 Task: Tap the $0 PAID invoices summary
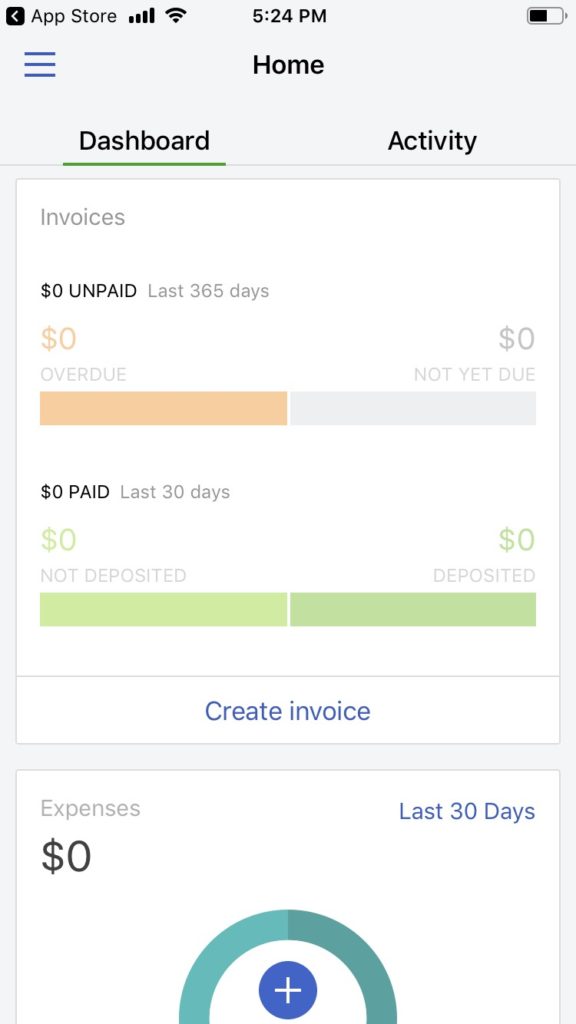tap(75, 492)
